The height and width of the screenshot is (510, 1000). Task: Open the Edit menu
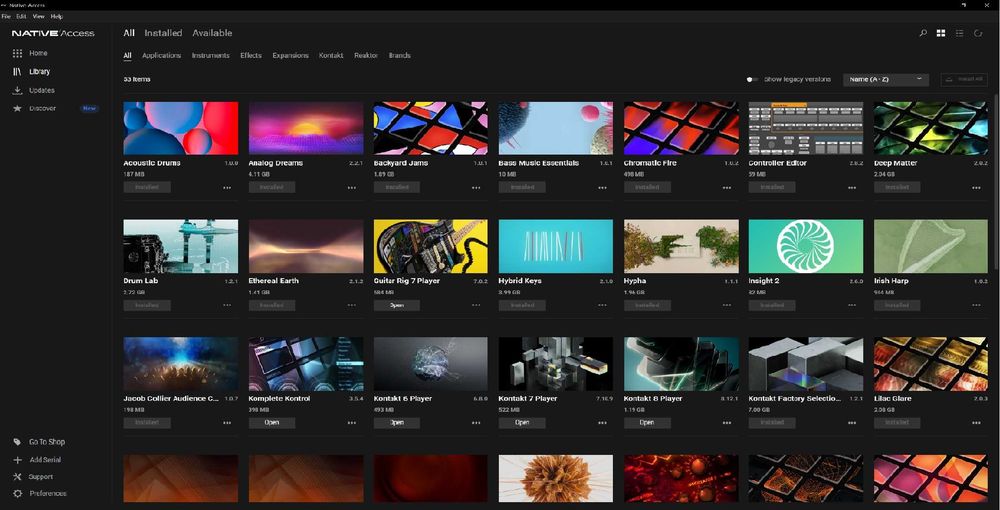[x=21, y=16]
